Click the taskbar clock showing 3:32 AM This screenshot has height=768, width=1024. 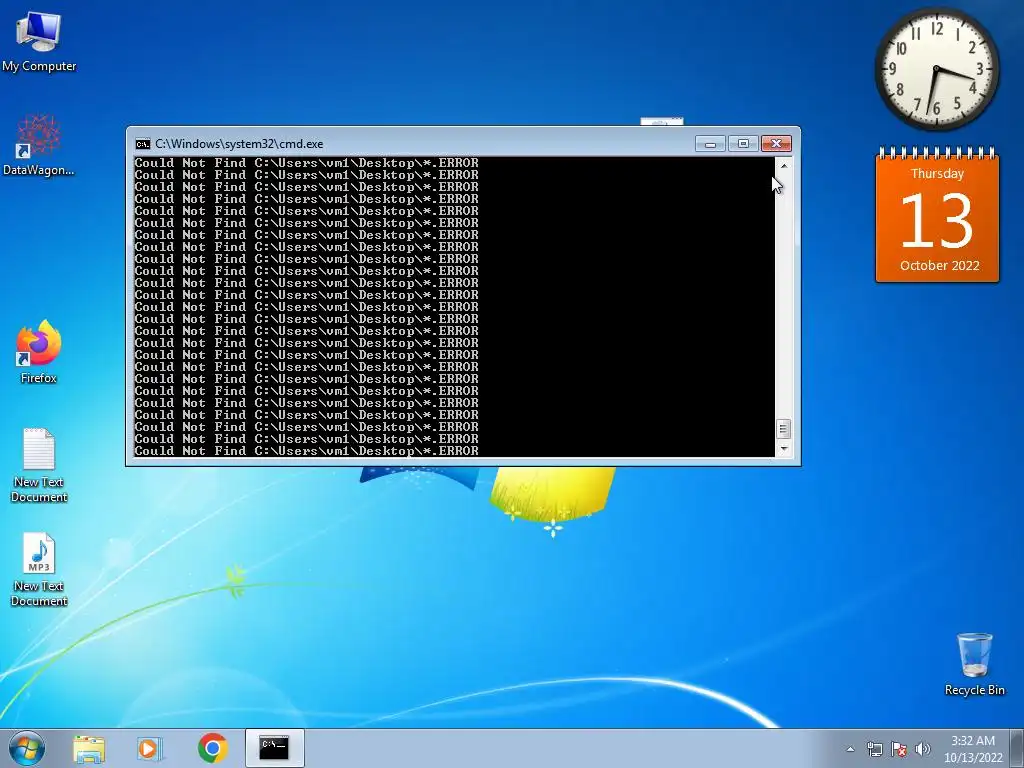click(973, 749)
